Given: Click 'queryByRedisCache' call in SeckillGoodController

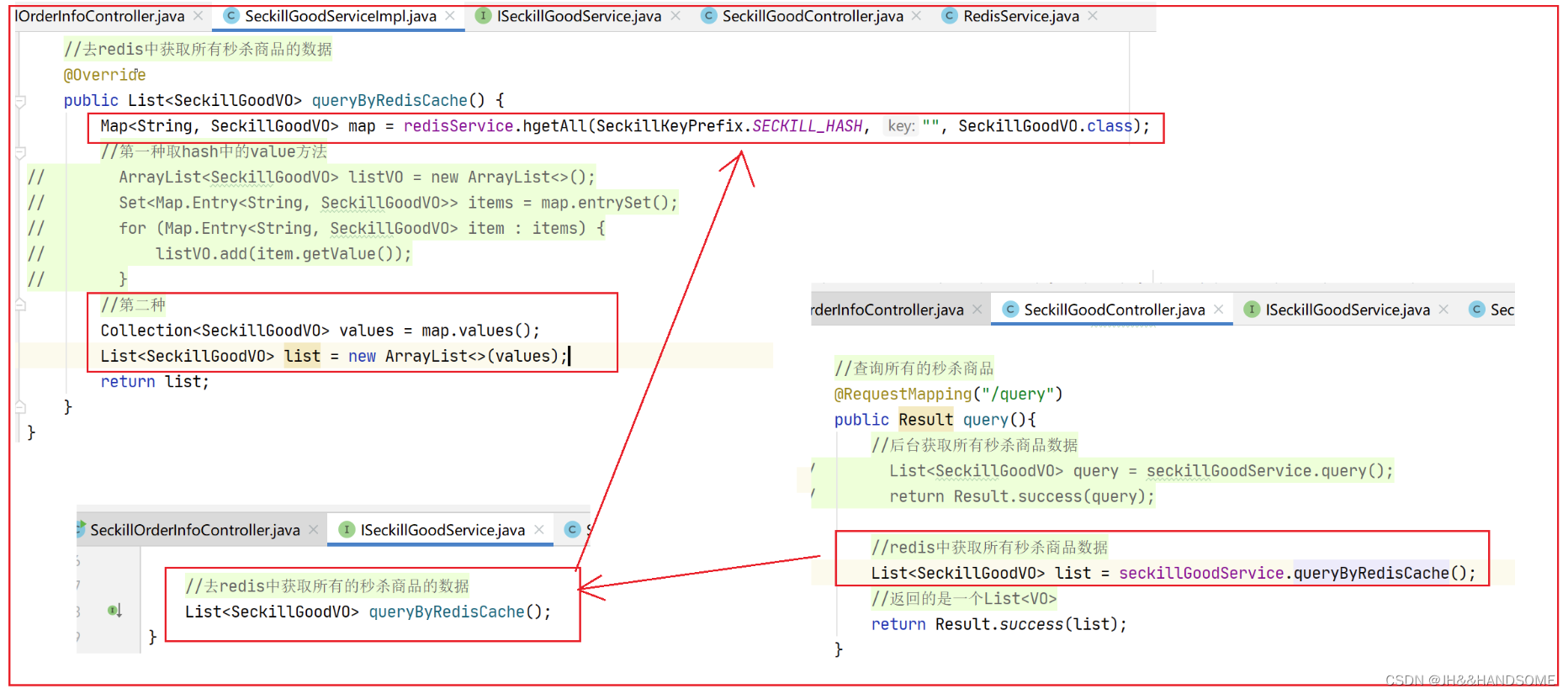Looking at the screenshot, I should click(x=1371, y=573).
